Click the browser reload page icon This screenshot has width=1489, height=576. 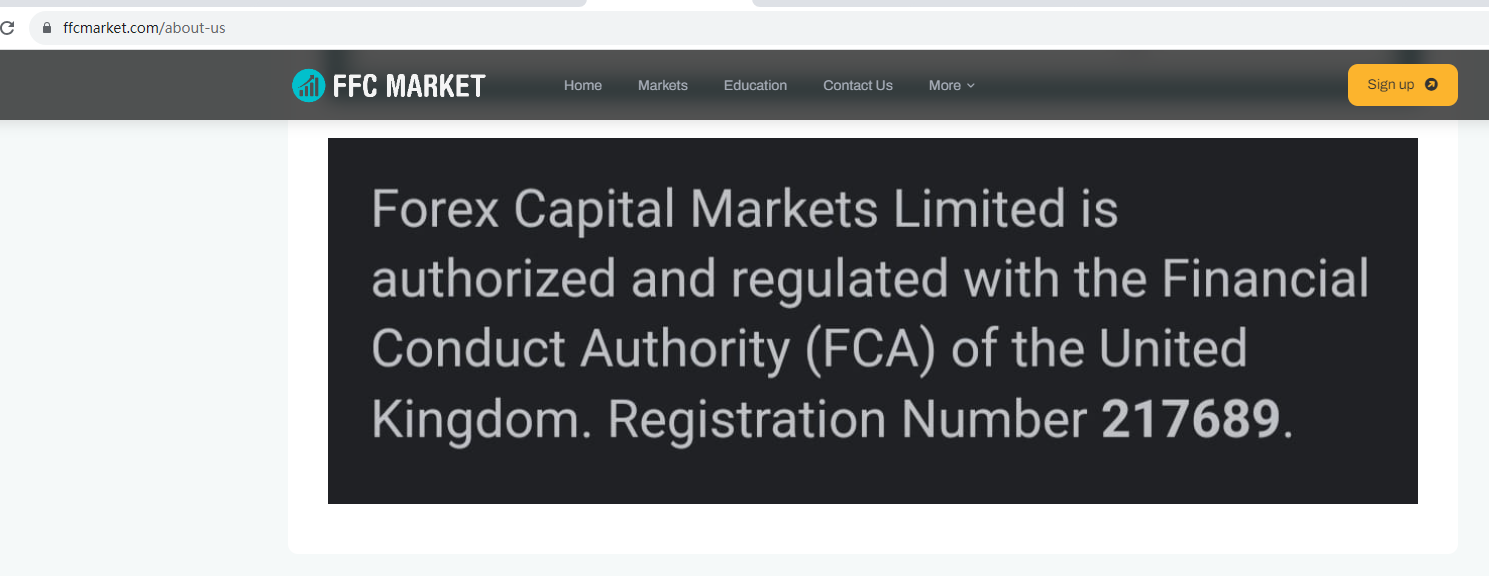click(x=6, y=28)
